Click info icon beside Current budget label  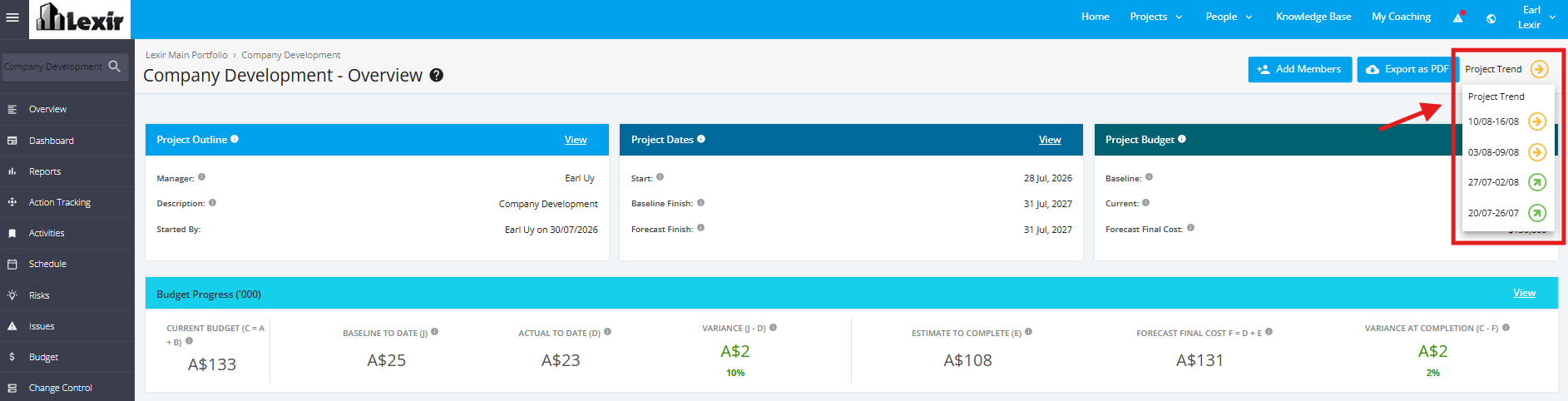(1145, 202)
